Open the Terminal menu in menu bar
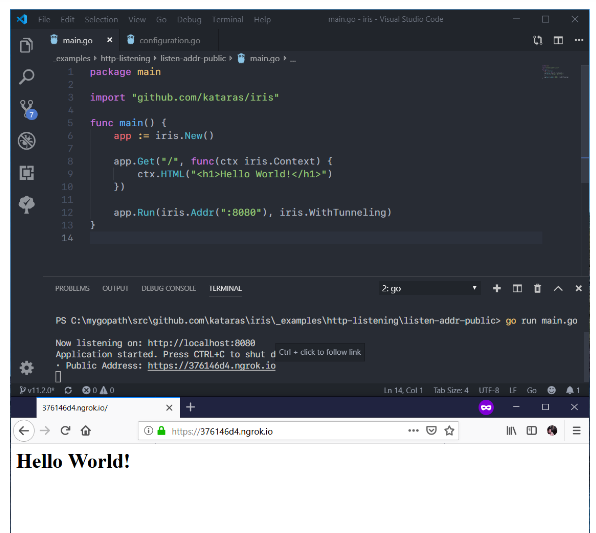 pyautogui.click(x=227, y=19)
